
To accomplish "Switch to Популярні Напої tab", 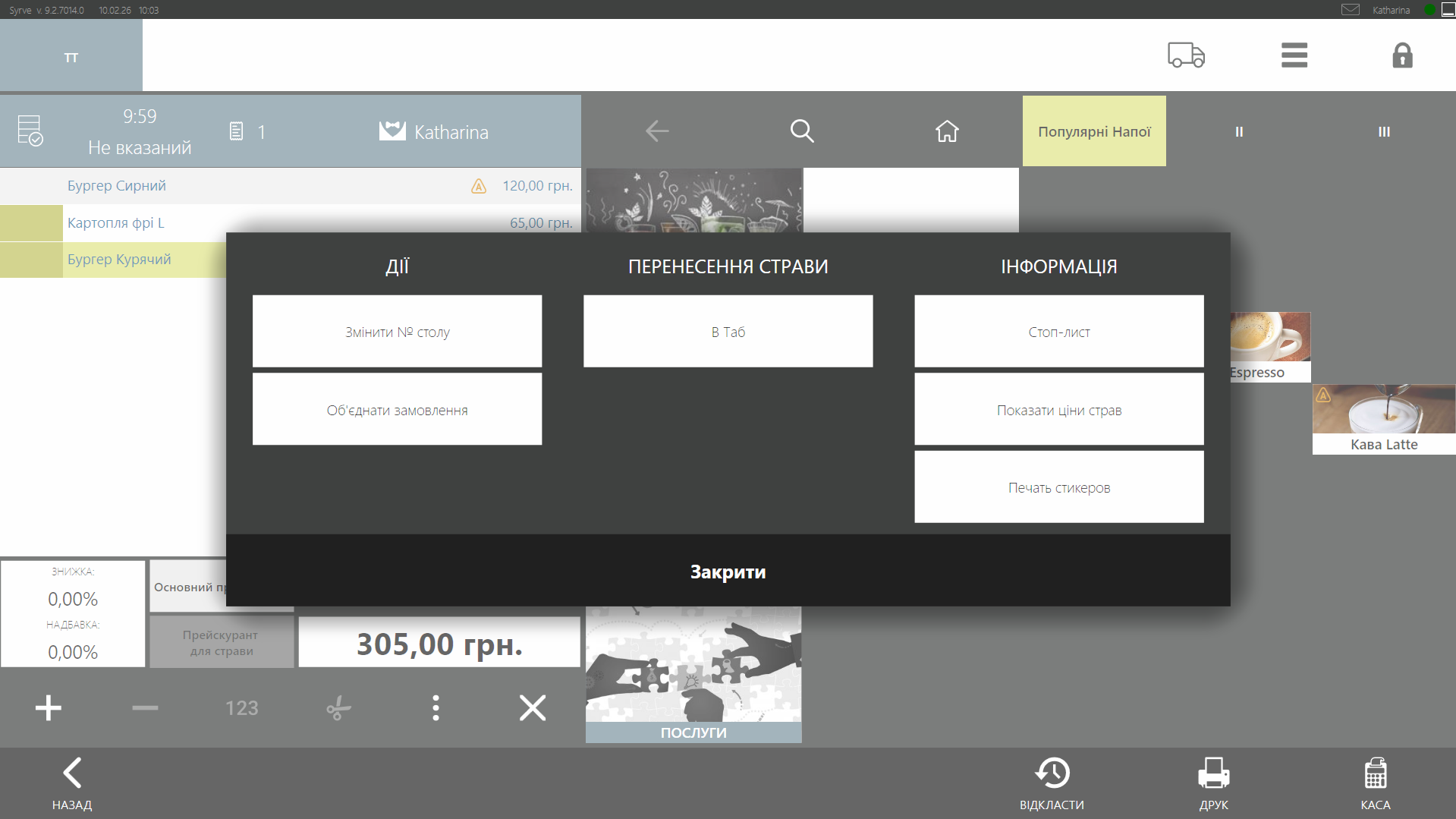I will [x=1093, y=131].
